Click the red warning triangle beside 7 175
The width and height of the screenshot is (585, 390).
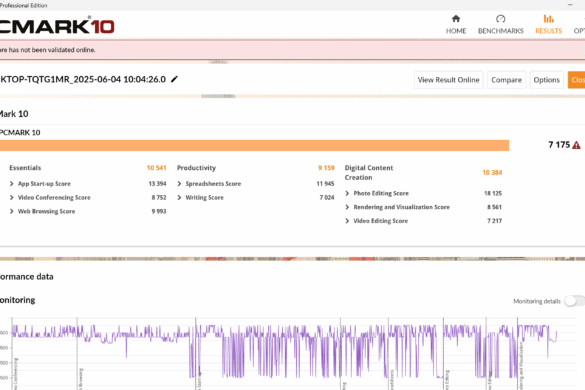[x=576, y=145]
